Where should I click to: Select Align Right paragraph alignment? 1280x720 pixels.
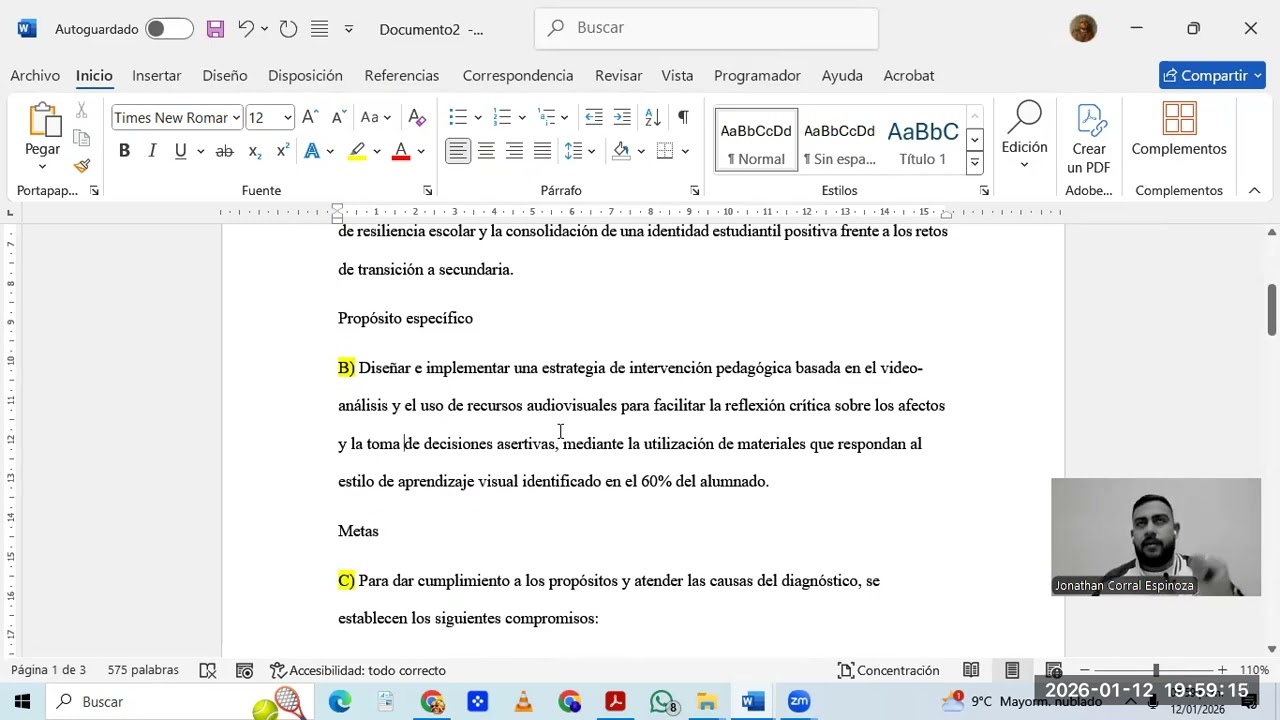(x=514, y=151)
